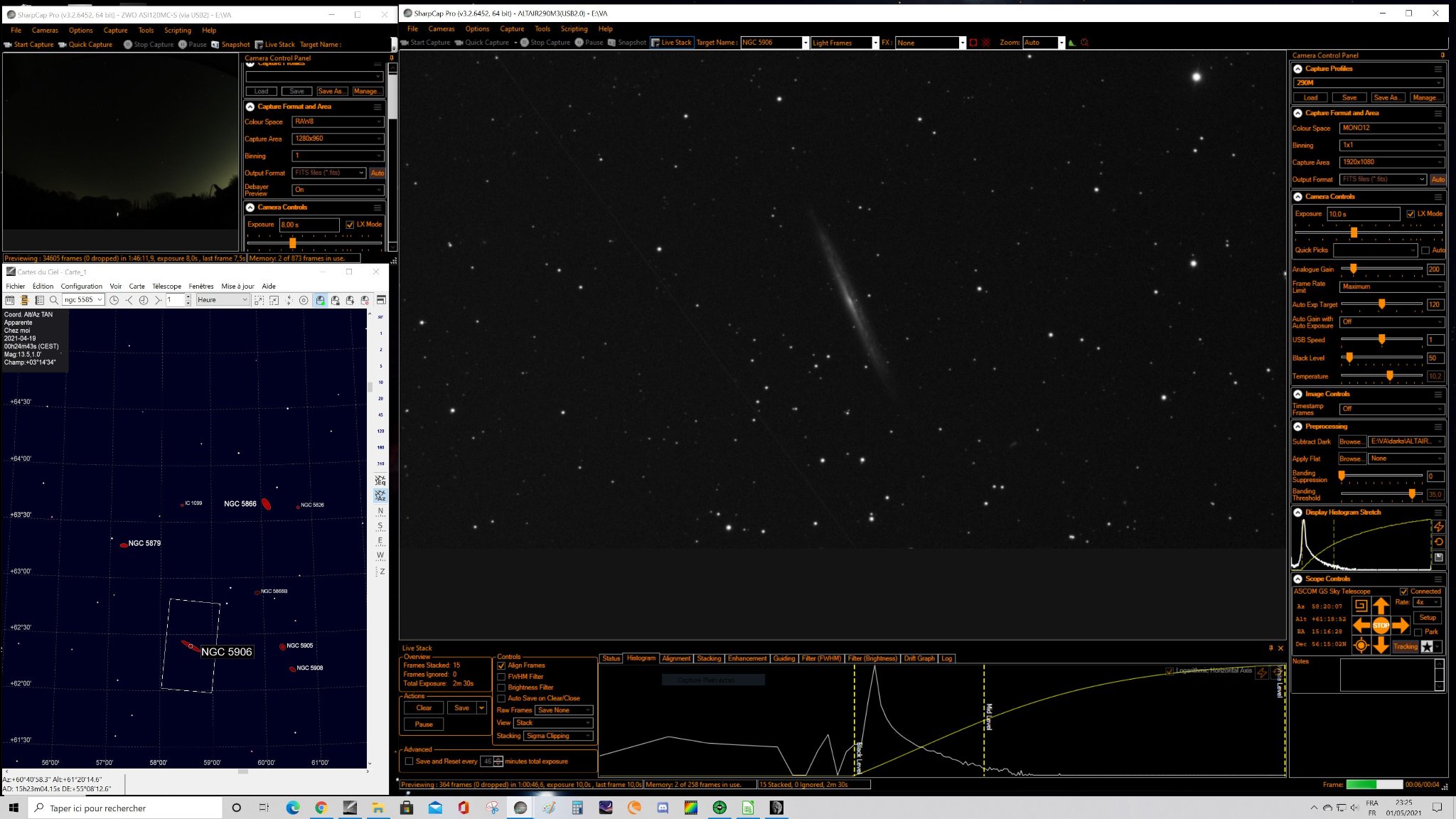Screen dimensions: 1456x819
Task: Open the Stacking Sigma Clipping dropdown
Action: coord(559,736)
